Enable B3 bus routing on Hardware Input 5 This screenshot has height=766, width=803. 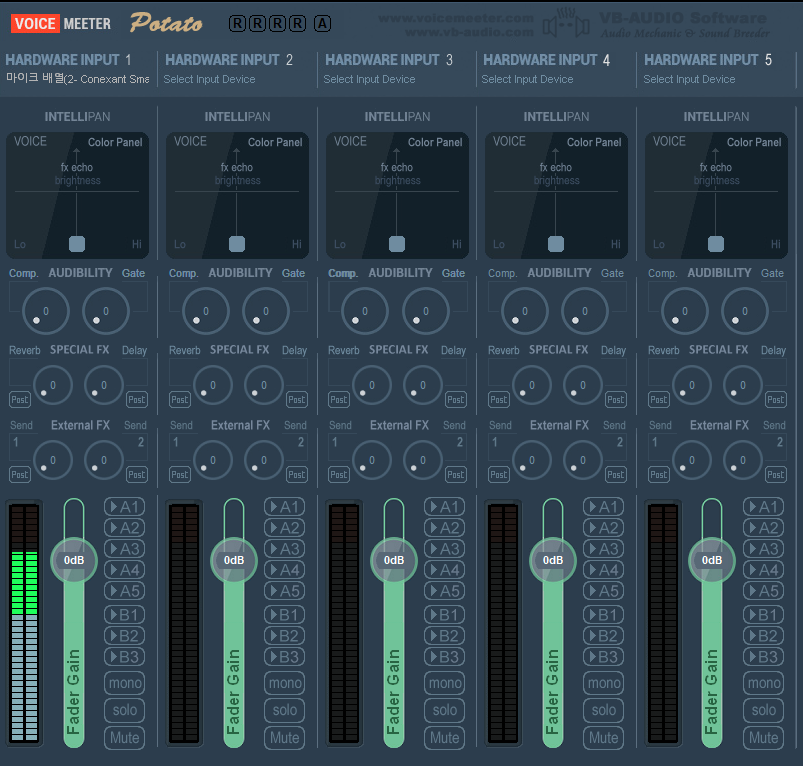pyautogui.click(x=763, y=656)
